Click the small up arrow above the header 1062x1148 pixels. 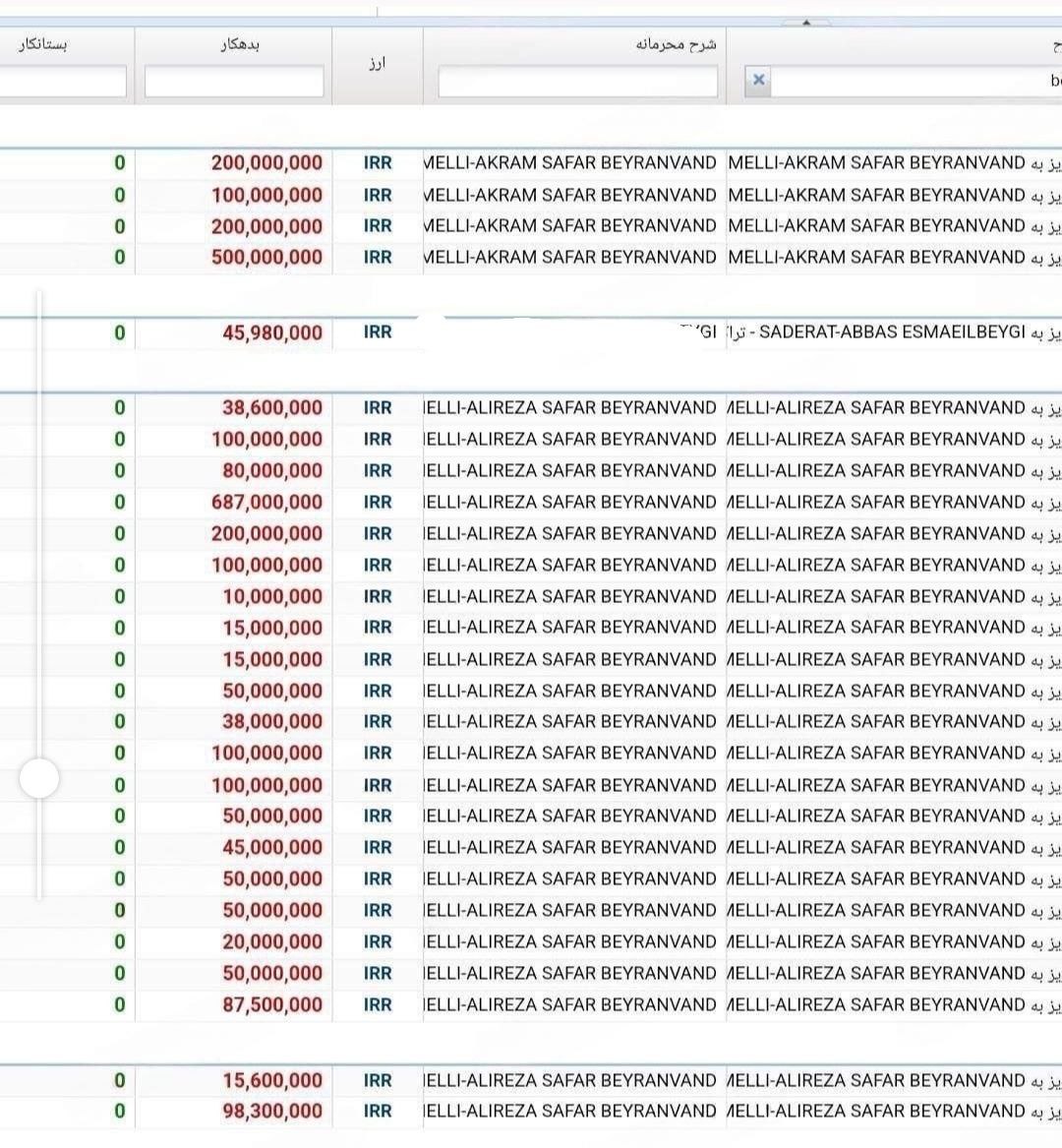click(805, 23)
